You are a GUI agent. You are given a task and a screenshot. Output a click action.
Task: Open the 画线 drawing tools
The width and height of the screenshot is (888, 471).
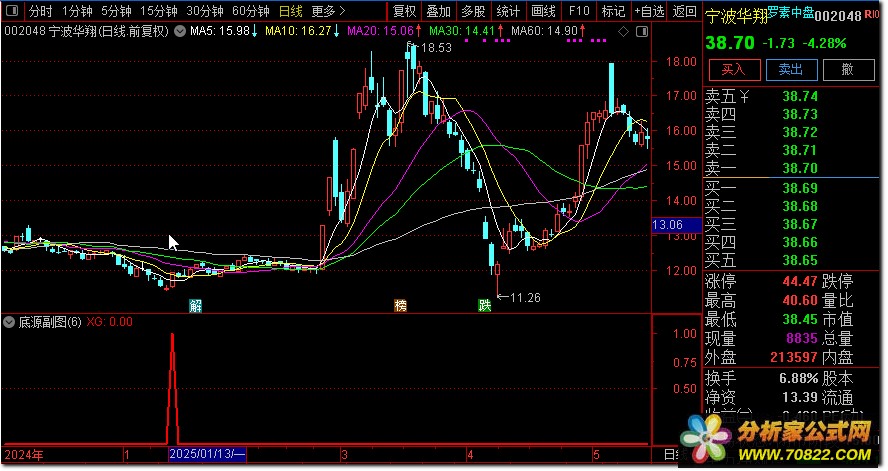tap(543, 11)
